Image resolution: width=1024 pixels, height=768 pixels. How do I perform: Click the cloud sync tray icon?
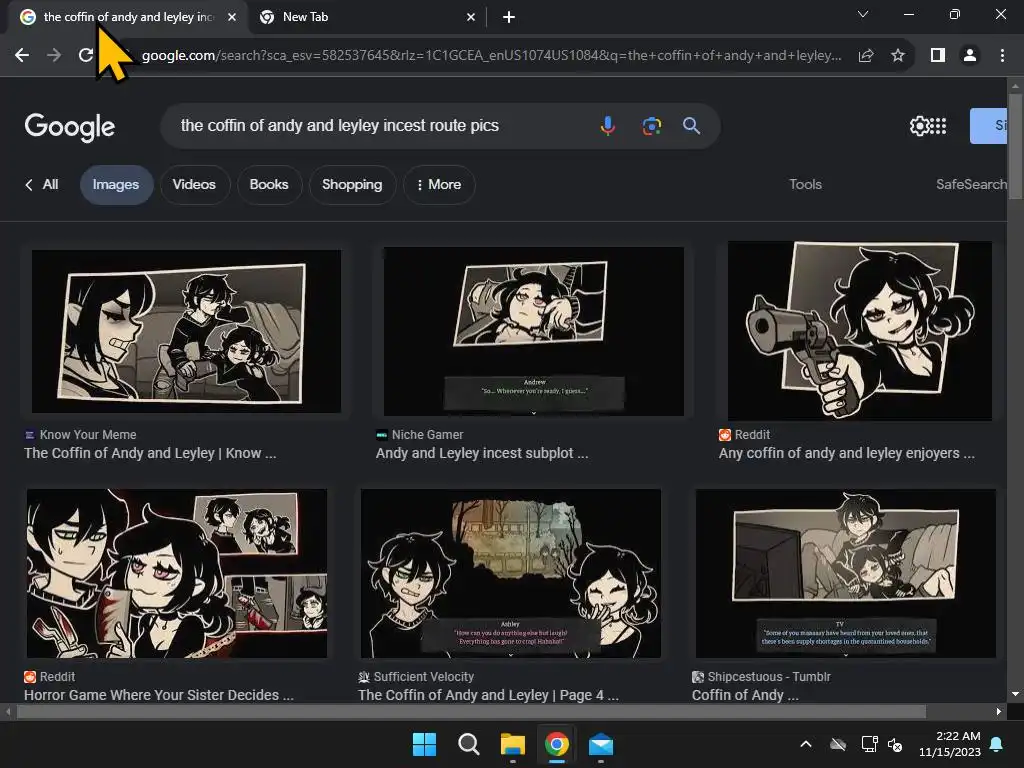click(838, 744)
